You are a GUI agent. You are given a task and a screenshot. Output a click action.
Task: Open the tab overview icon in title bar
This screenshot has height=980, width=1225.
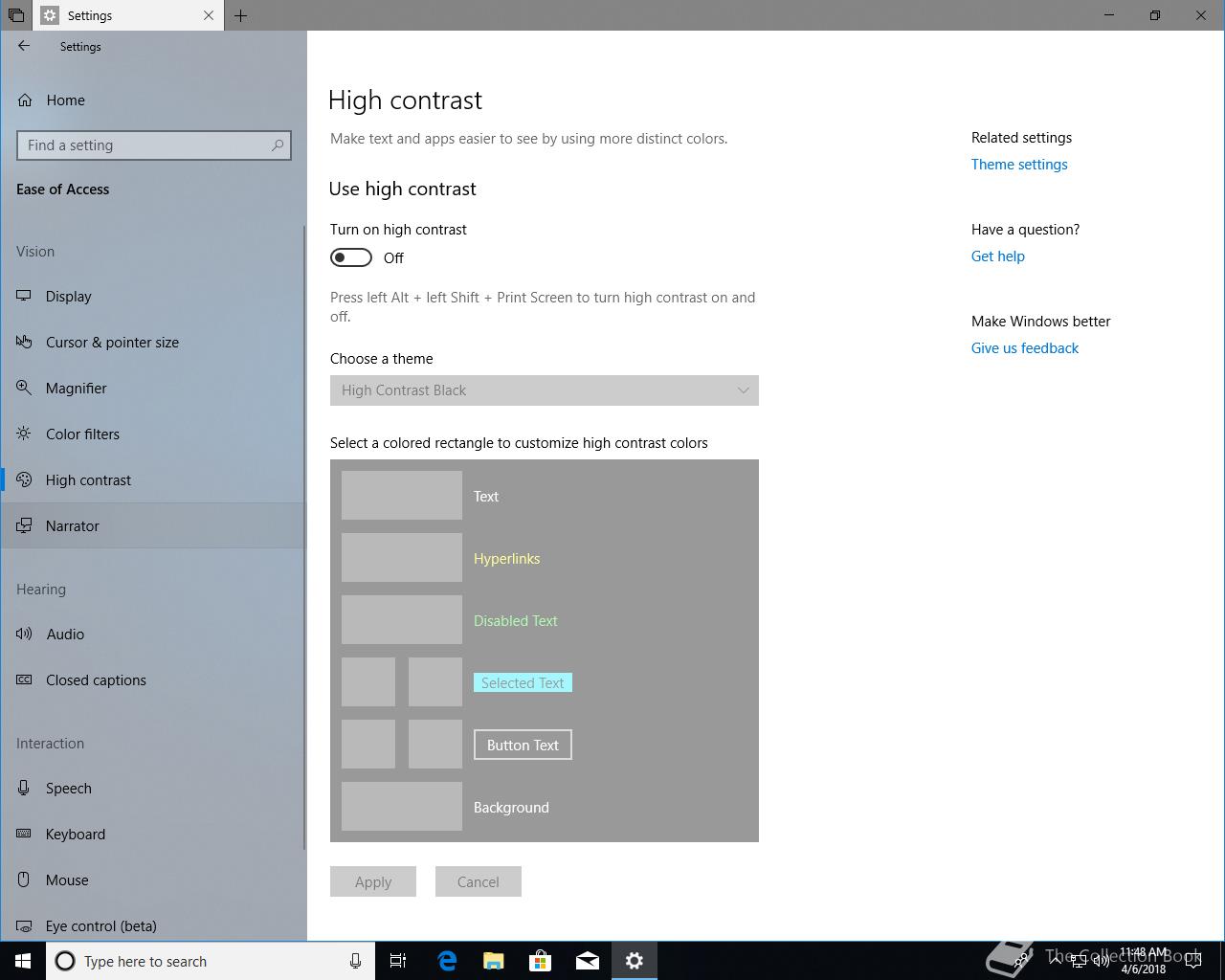click(x=16, y=15)
